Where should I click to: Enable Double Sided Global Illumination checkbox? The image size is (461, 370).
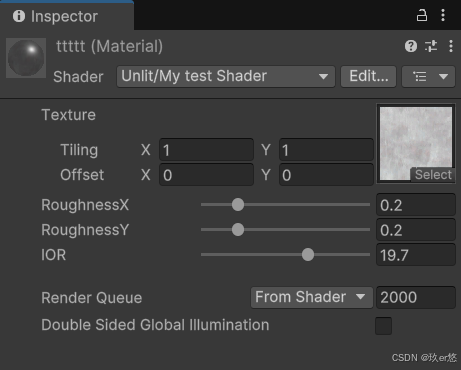coord(383,326)
